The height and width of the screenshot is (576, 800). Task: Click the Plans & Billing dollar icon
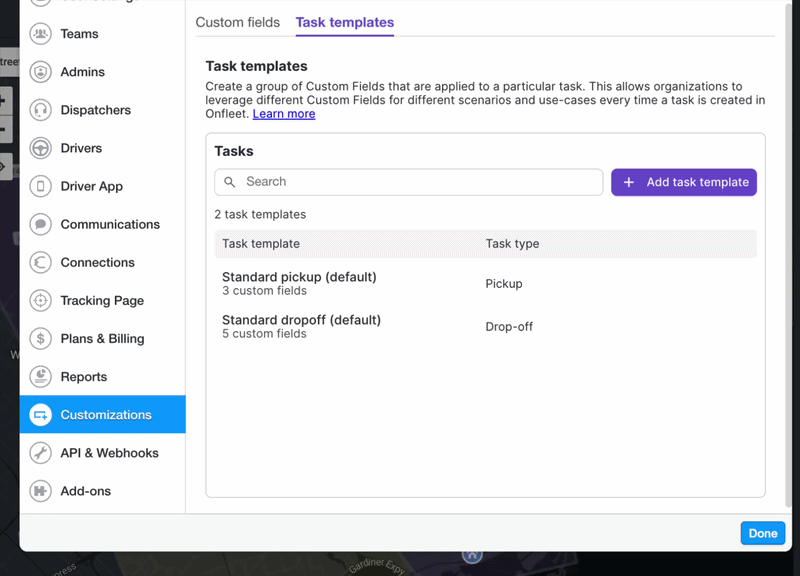click(40, 338)
